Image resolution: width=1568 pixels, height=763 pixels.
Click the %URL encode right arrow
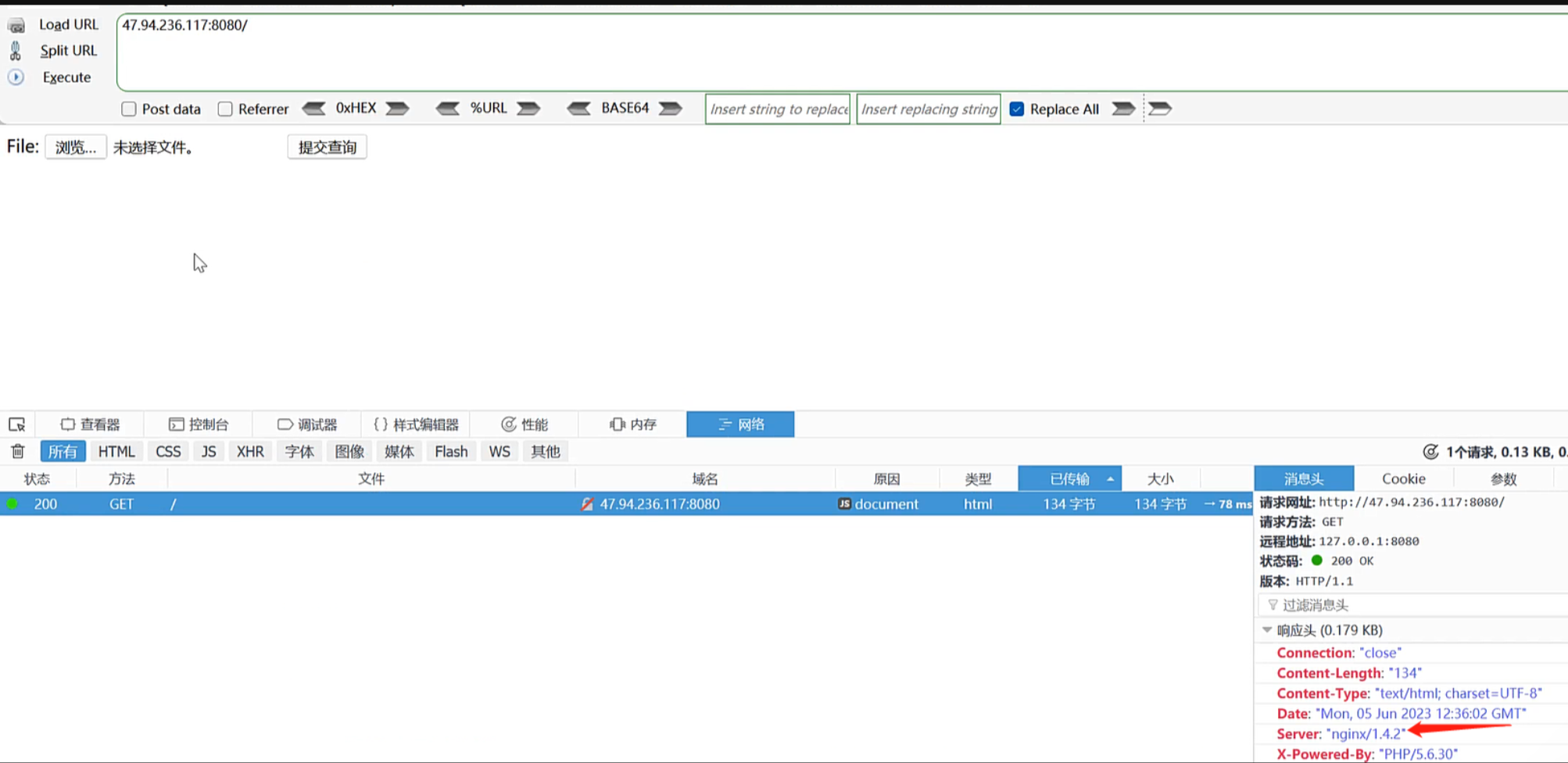[529, 109]
